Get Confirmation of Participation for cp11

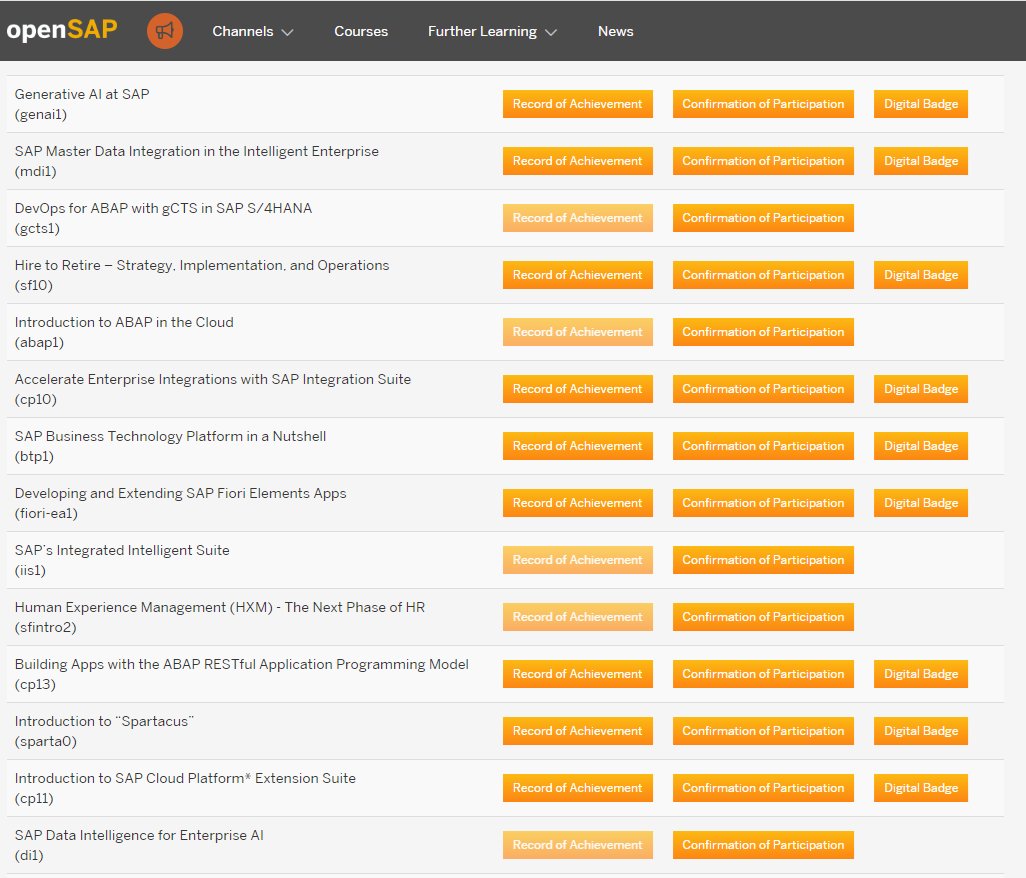(763, 787)
